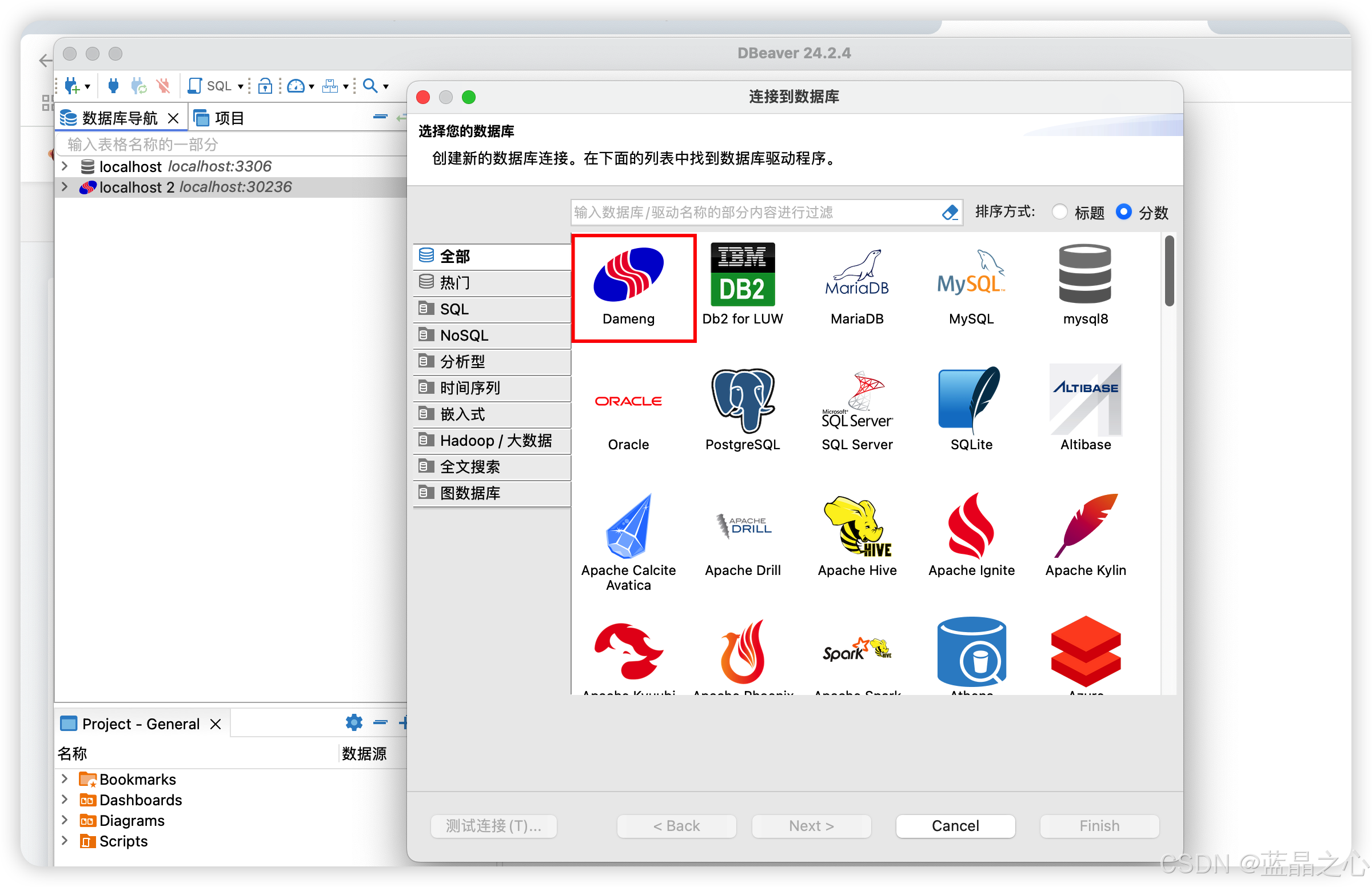The width and height of the screenshot is (1372, 887).
Task: Close the Project - General tab
Action: 216,723
